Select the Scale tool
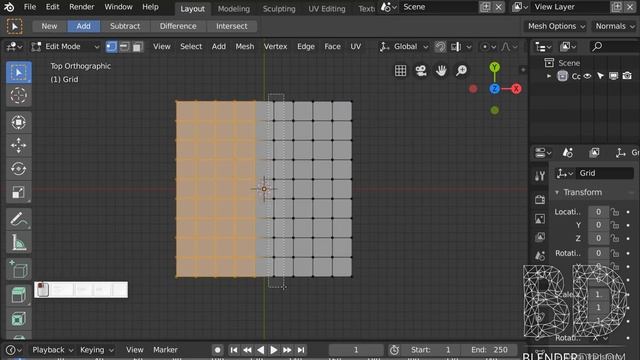 tap(18, 192)
